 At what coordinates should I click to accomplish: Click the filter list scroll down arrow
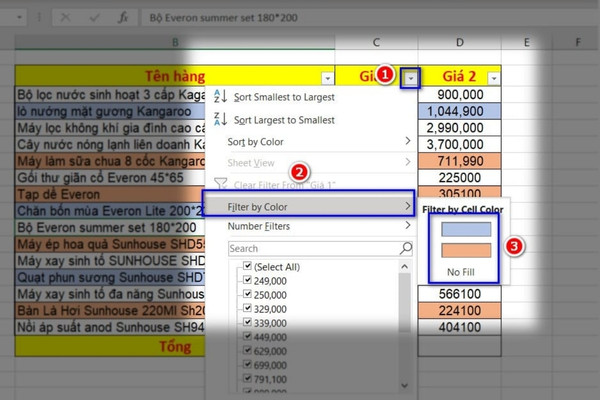(404, 385)
